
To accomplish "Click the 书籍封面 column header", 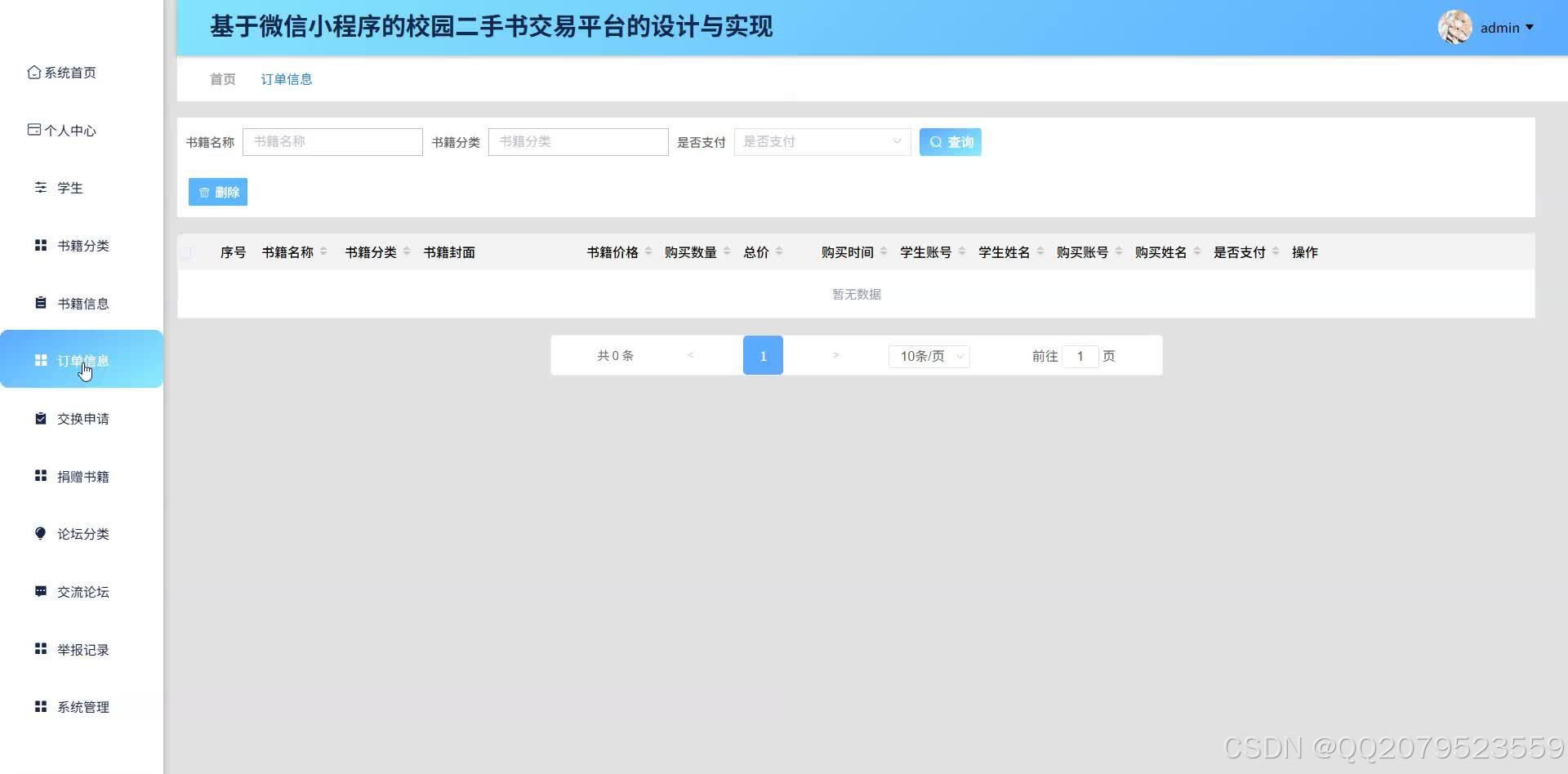I will [x=449, y=252].
